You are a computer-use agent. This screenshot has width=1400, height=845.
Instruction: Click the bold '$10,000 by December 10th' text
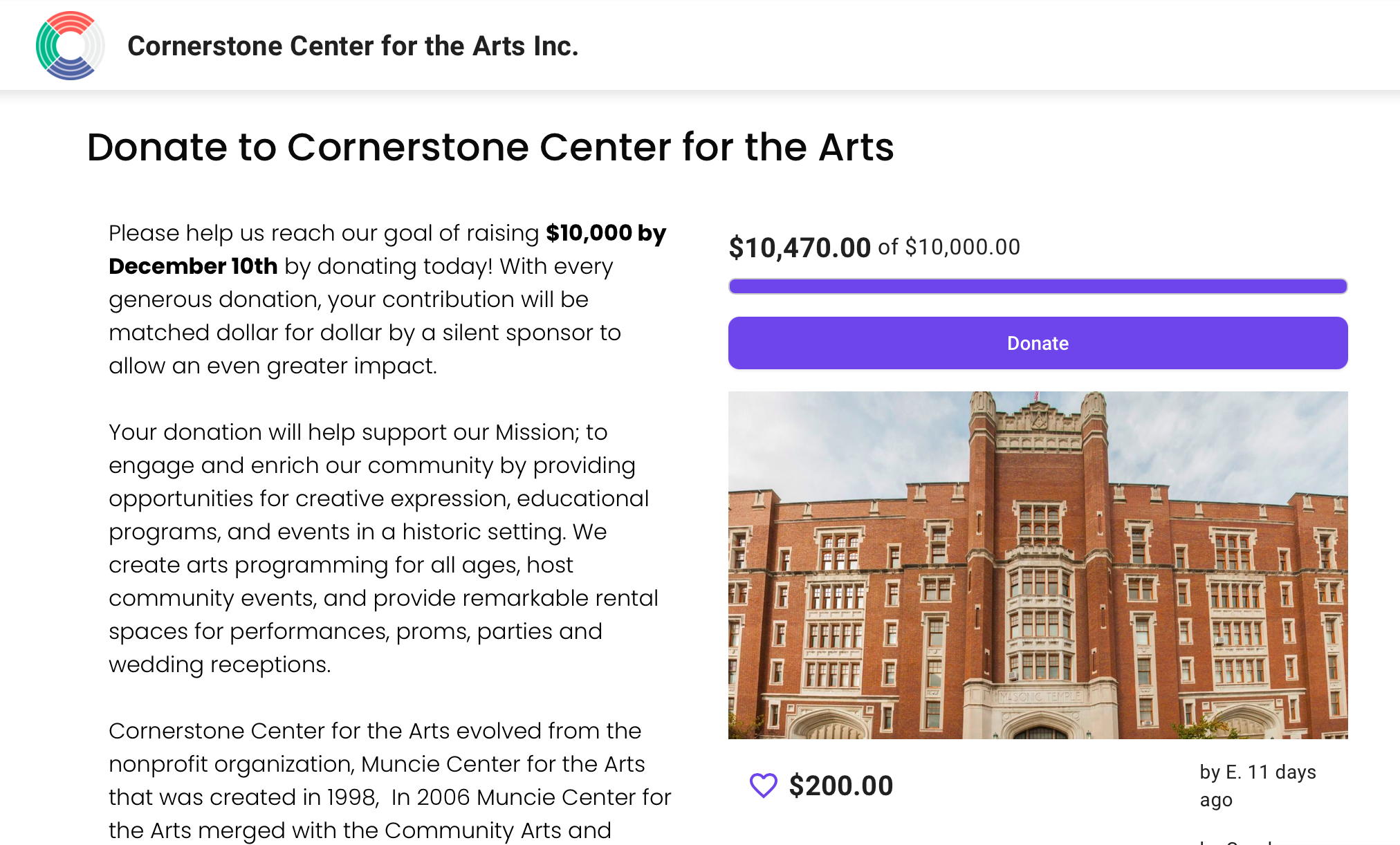pyautogui.click(x=387, y=250)
